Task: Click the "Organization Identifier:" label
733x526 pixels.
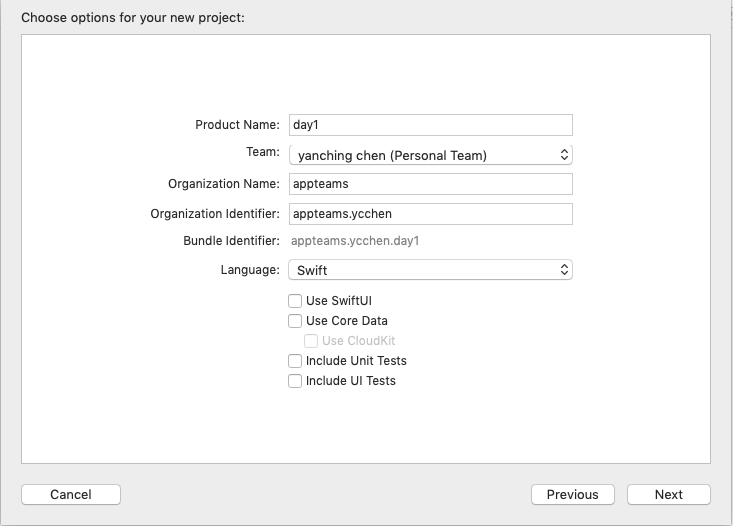Action: [x=215, y=214]
